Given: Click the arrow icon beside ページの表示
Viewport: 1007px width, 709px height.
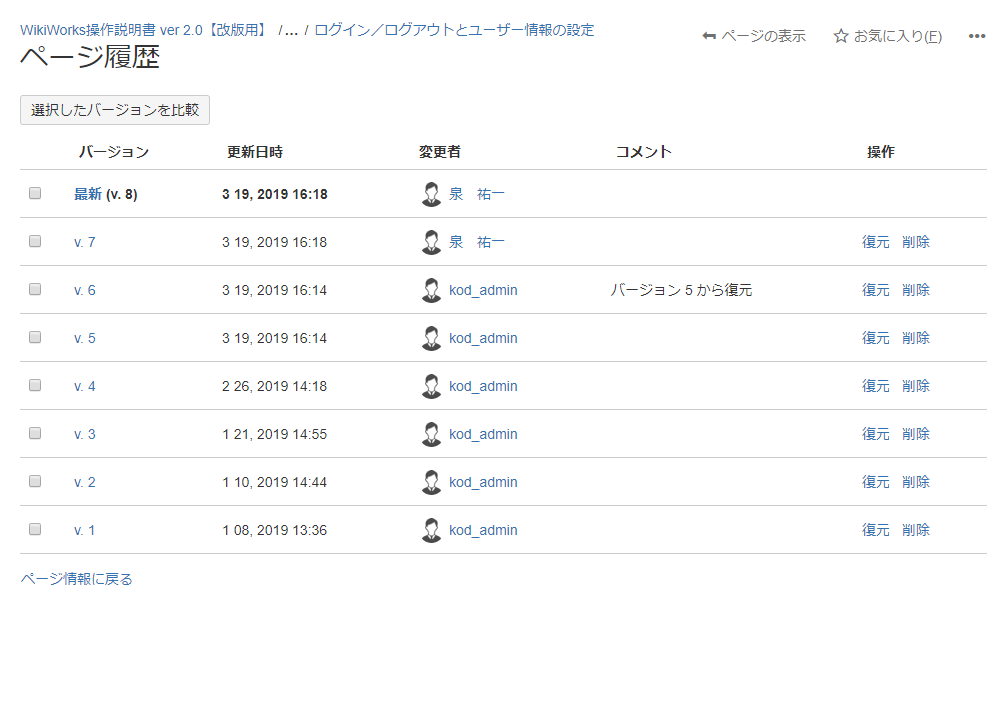Looking at the screenshot, I should (709, 36).
